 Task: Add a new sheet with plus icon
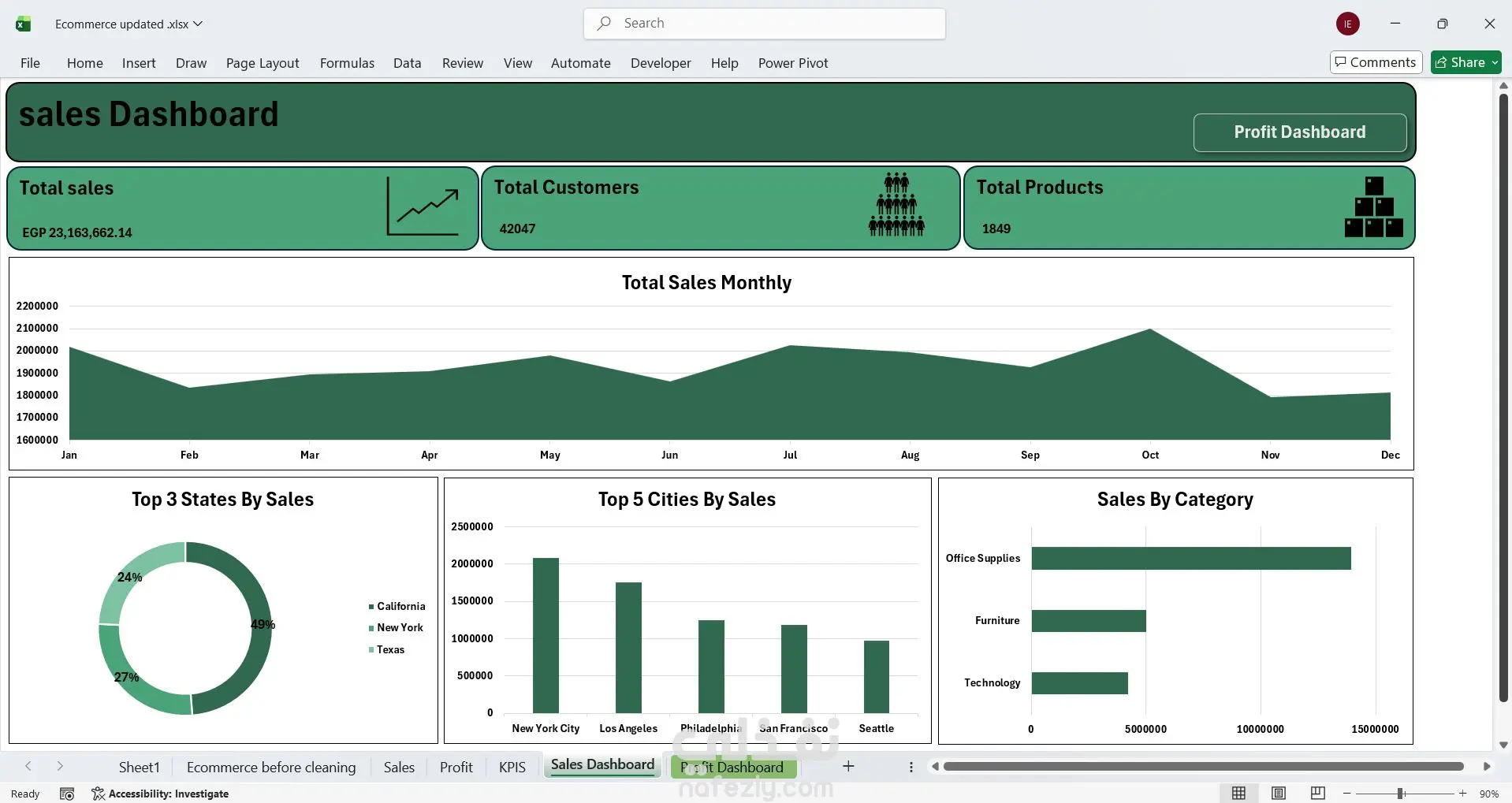point(848,766)
